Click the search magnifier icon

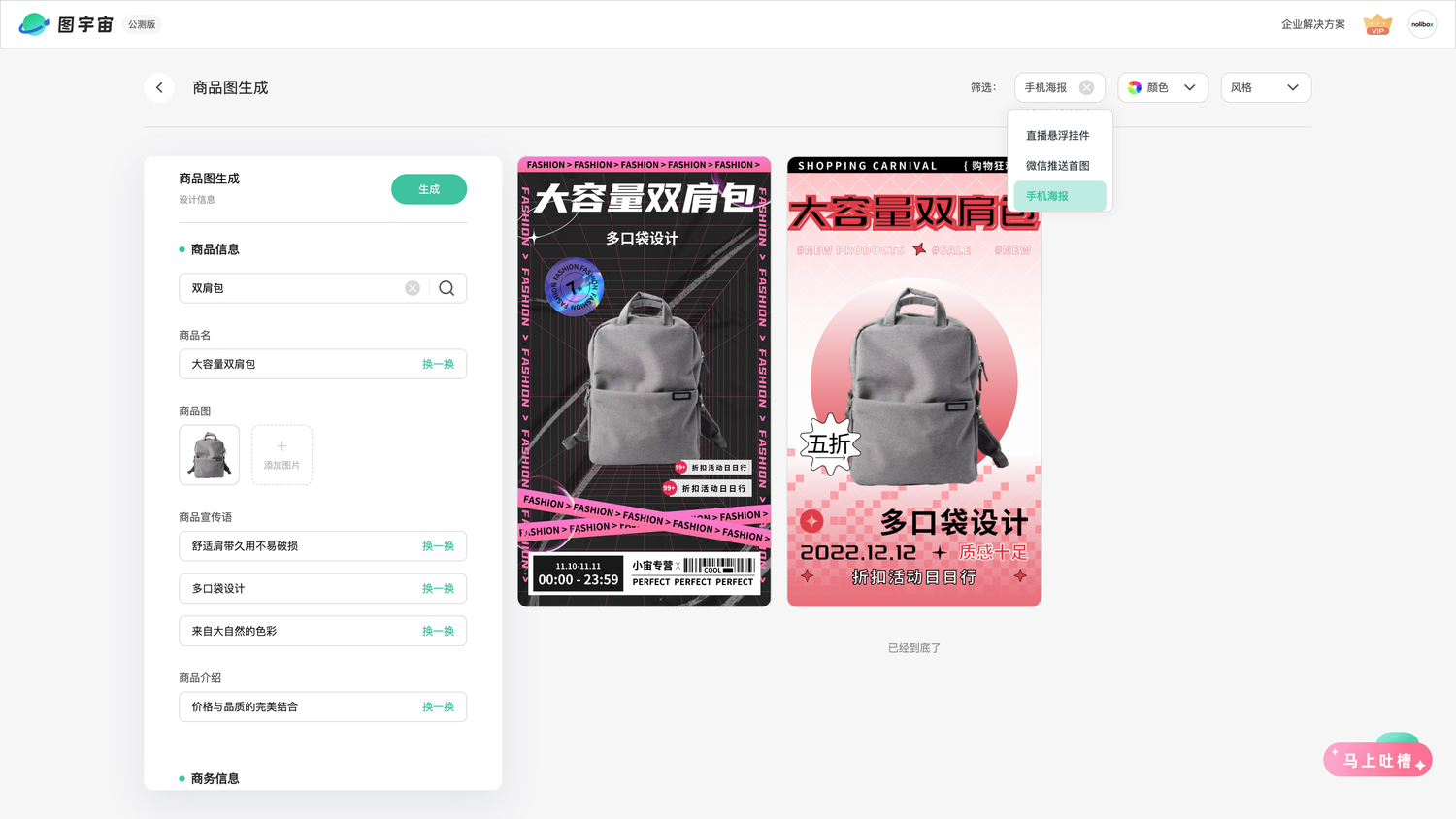tap(447, 288)
